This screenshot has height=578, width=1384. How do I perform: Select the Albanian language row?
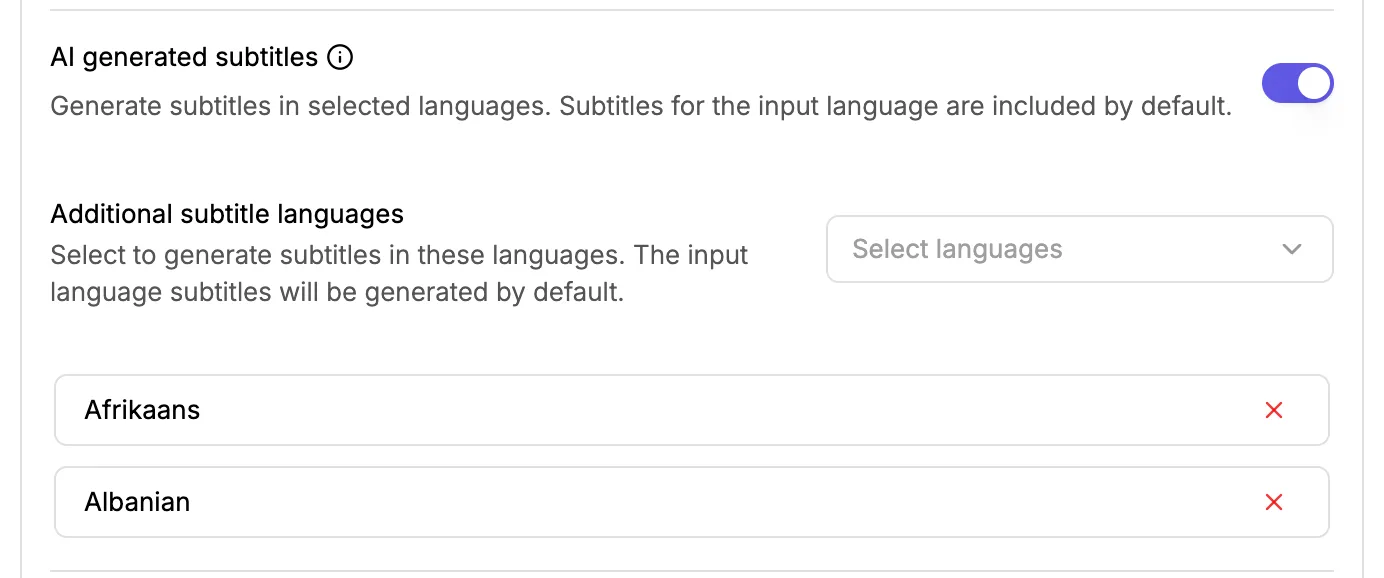point(692,502)
